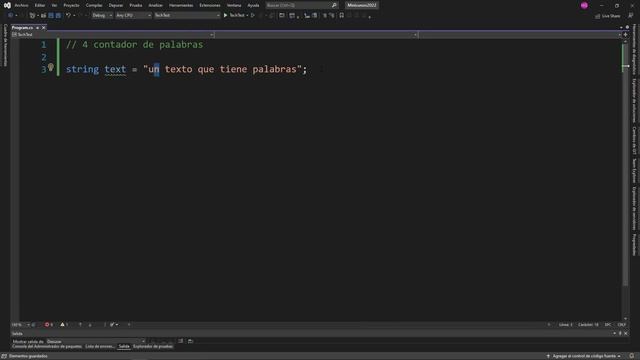Open the Herramientas menu

181,5
